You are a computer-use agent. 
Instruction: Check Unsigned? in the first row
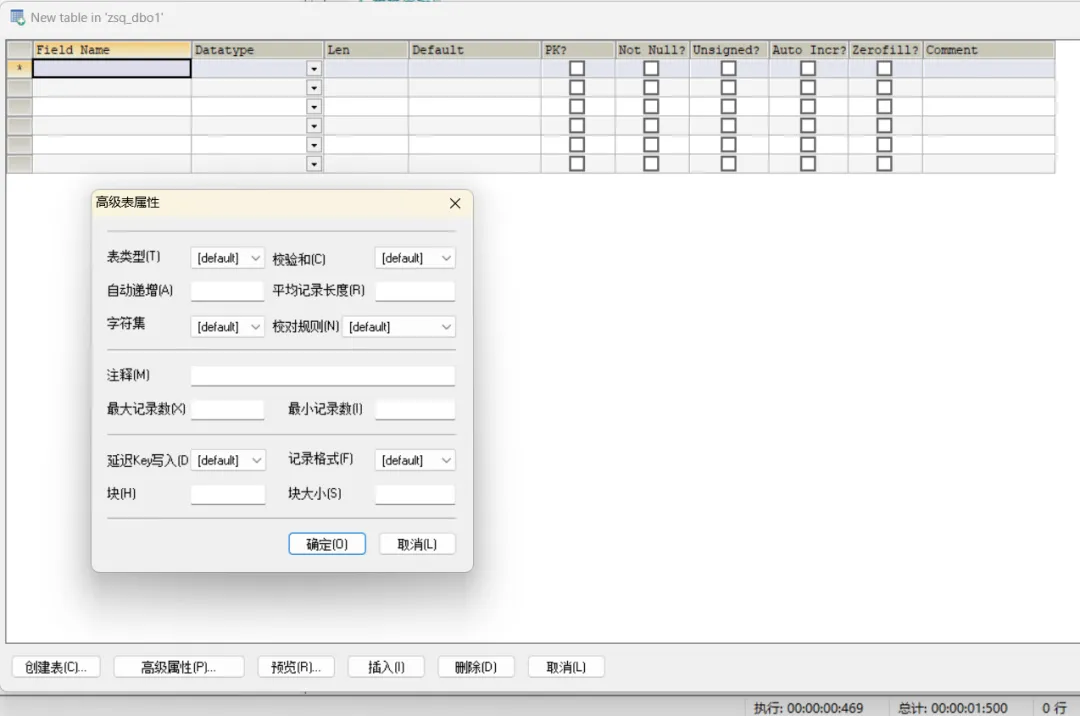click(x=728, y=68)
